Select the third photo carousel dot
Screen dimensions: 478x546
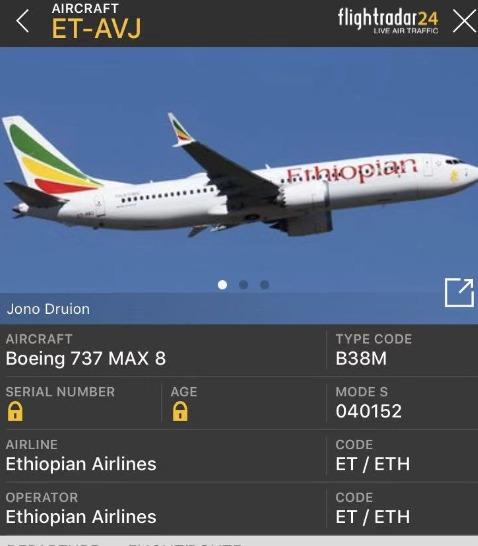(x=265, y=285)
